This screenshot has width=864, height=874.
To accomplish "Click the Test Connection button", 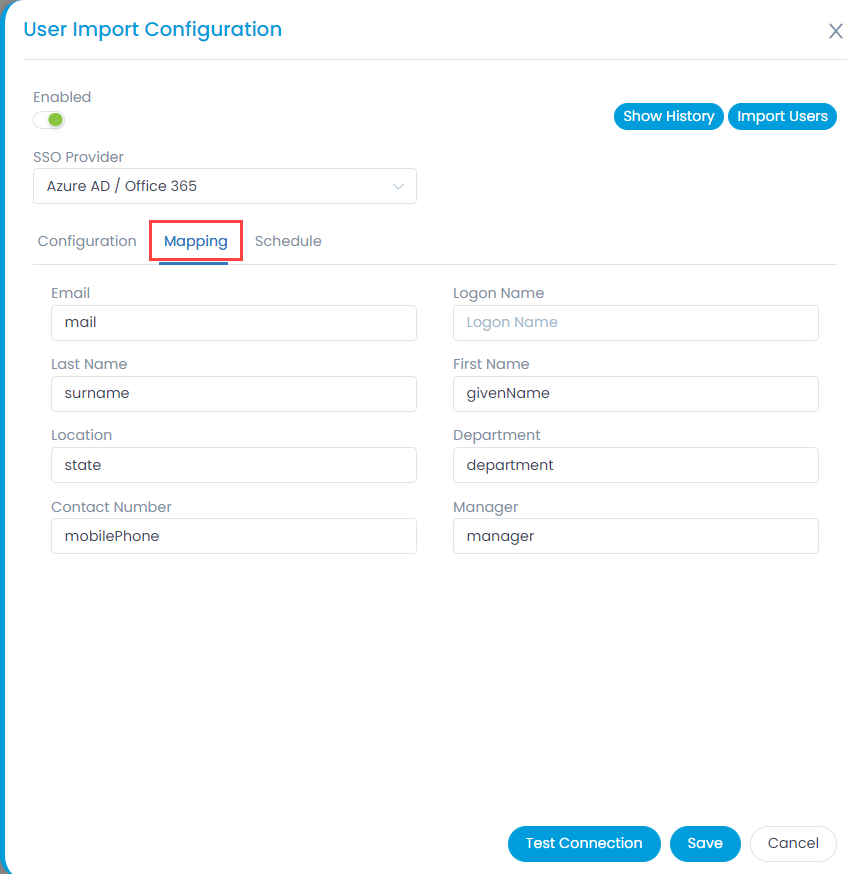I will coord(584,843).
